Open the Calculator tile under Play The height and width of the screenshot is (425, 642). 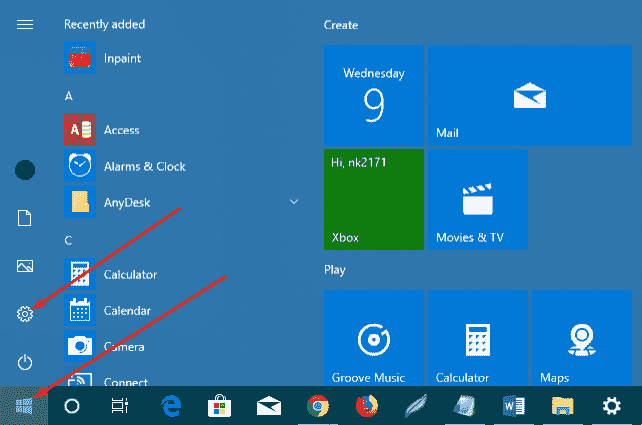478,338
